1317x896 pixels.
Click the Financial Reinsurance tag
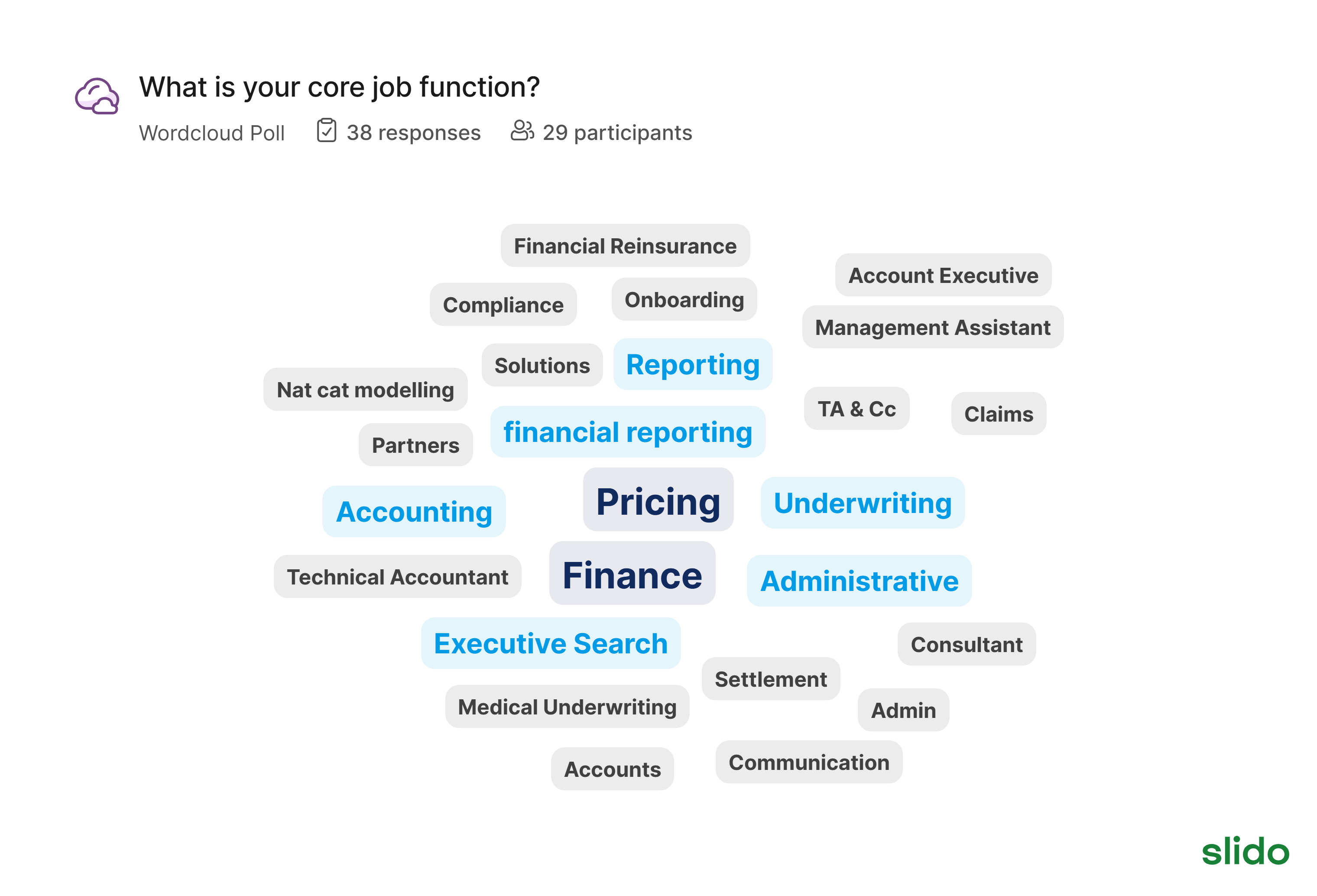click(625, 246)
